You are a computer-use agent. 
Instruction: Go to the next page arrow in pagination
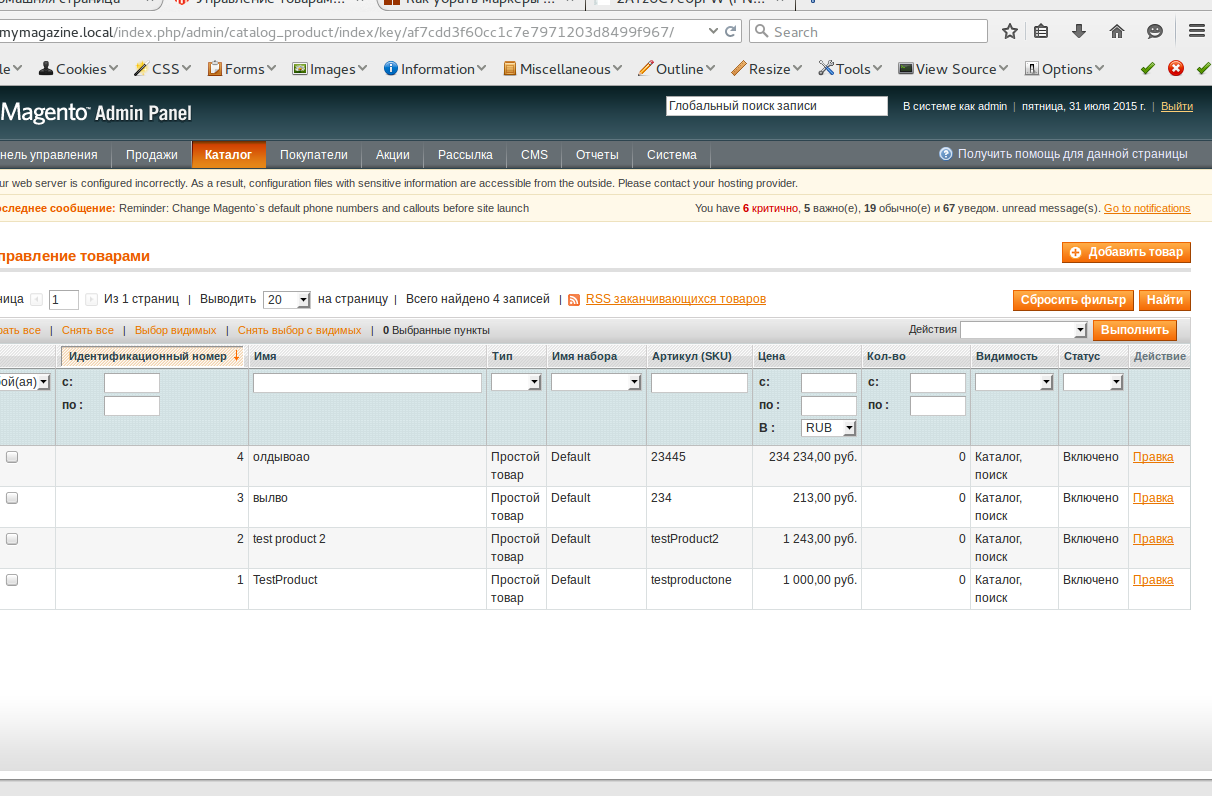click(x=91, y=299)
